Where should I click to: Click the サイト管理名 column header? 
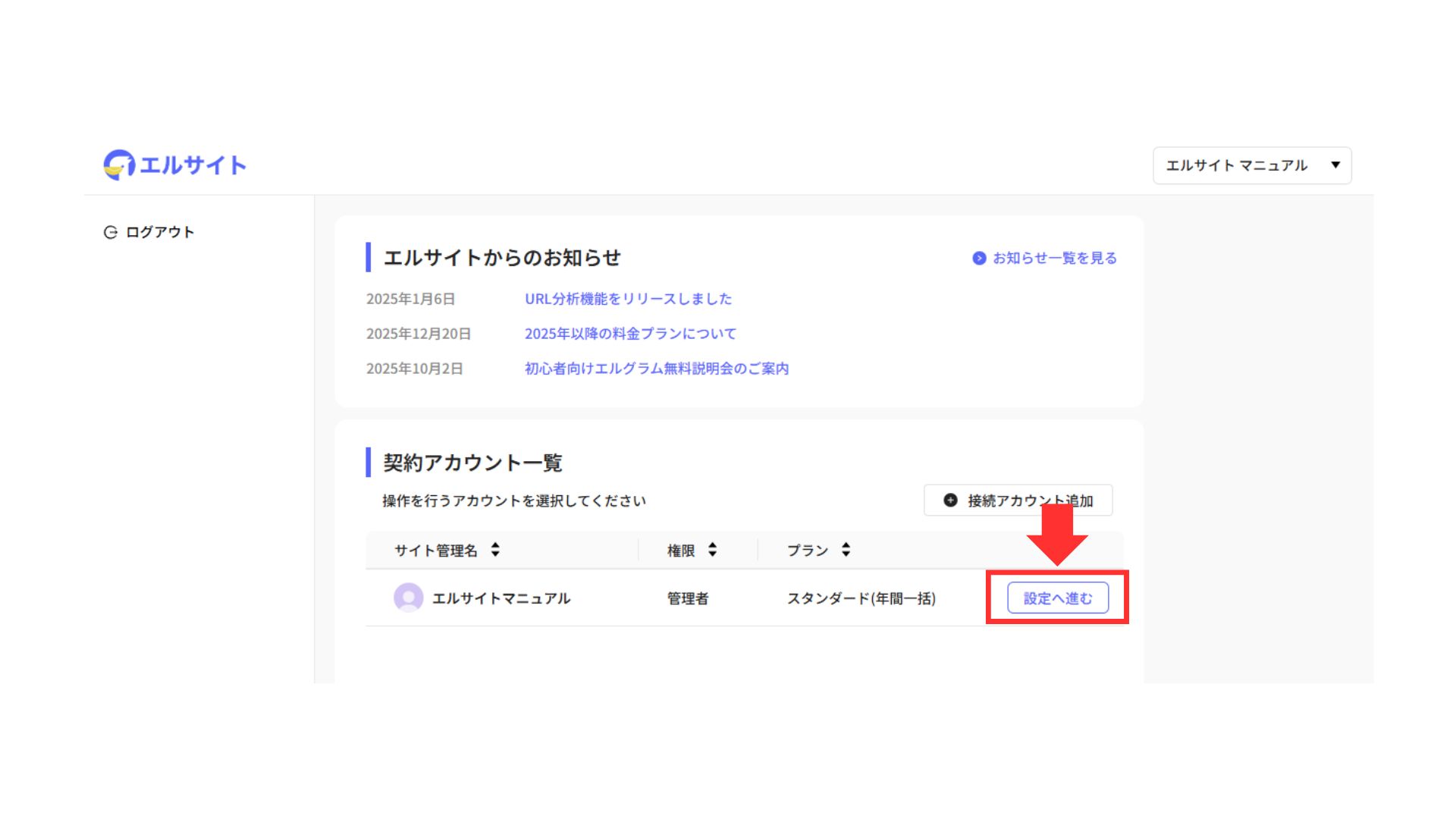[x=436, y=551]
